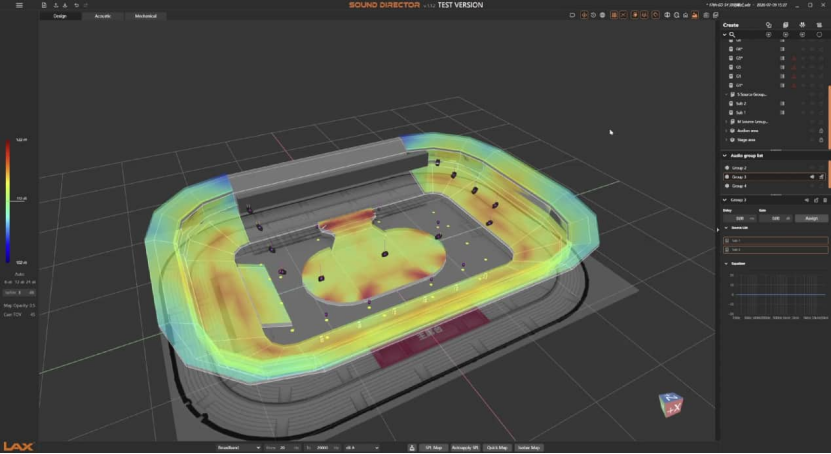Click the Map Opacity value
The height and width of the screenshot is (454, 831).
33,306
